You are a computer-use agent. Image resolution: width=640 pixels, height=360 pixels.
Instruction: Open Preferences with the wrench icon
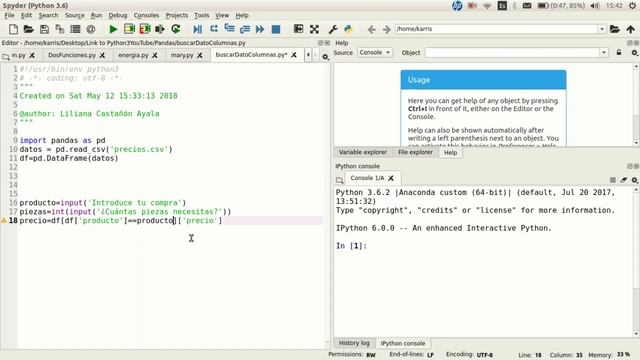click(x=333, y=29)
